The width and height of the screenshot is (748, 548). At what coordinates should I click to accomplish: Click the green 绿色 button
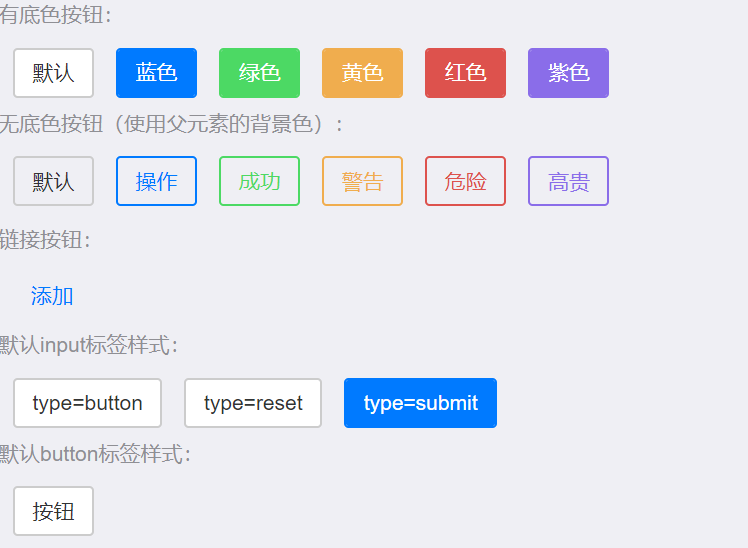pyautogui.click(x=260, y=73)
